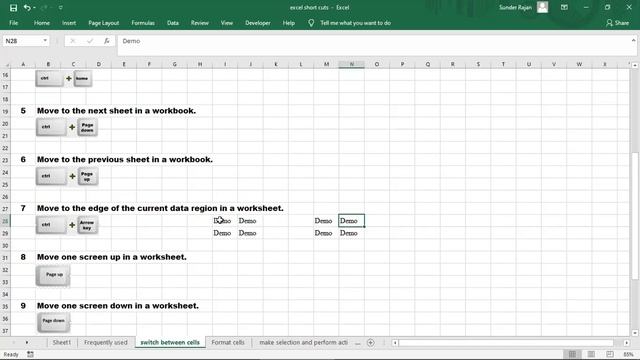
Task: Click the switch between cells sheet tab
Action: (x=170, y=342)
